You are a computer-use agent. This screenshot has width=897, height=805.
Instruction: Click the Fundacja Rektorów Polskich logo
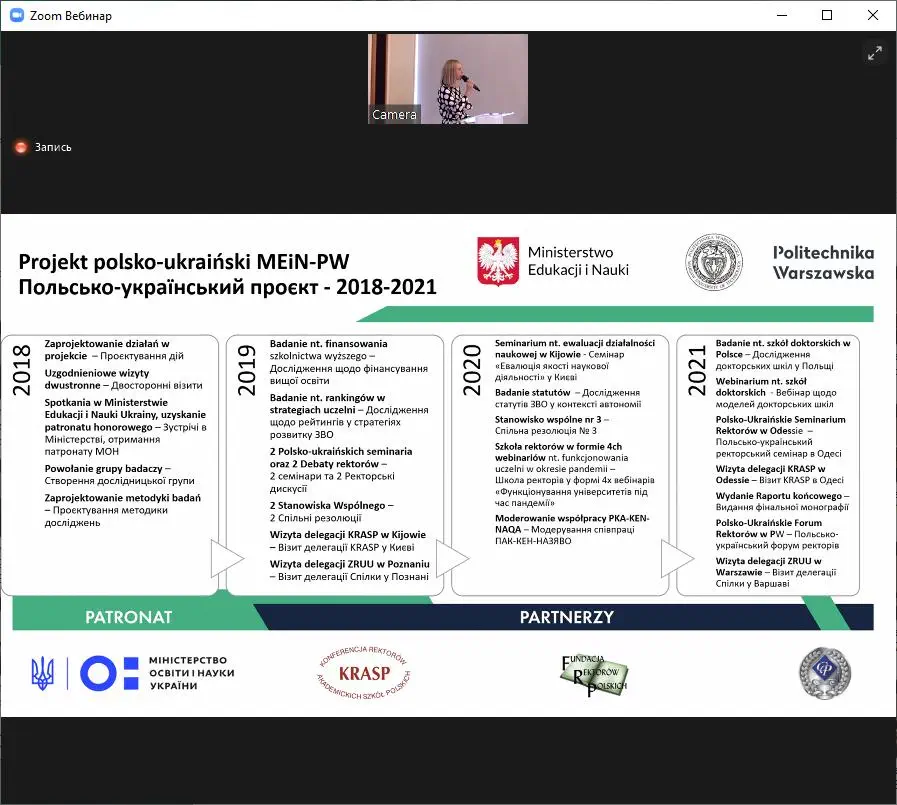tap(594, 675)
